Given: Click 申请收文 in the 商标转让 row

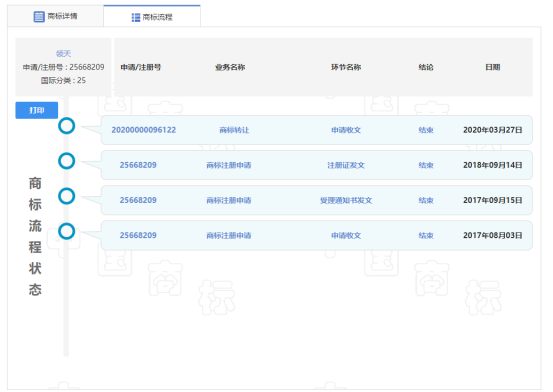Looking at the screenshot, I should [x=346, y=130].
